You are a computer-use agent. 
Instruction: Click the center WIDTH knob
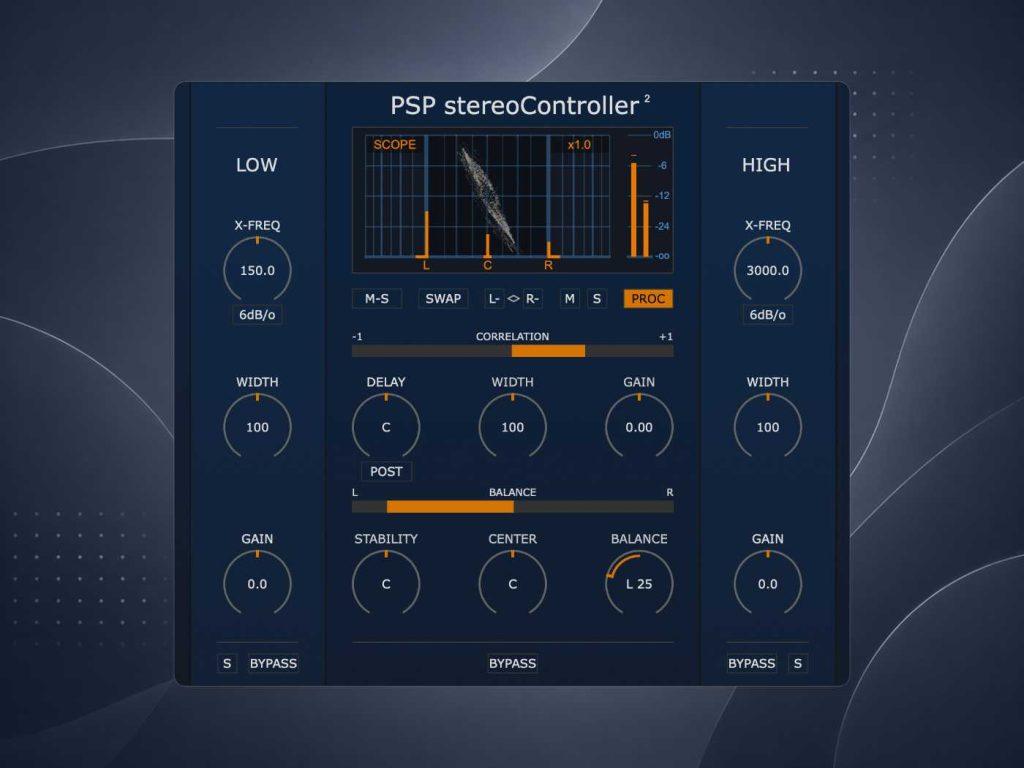click(x=513, y=427)
